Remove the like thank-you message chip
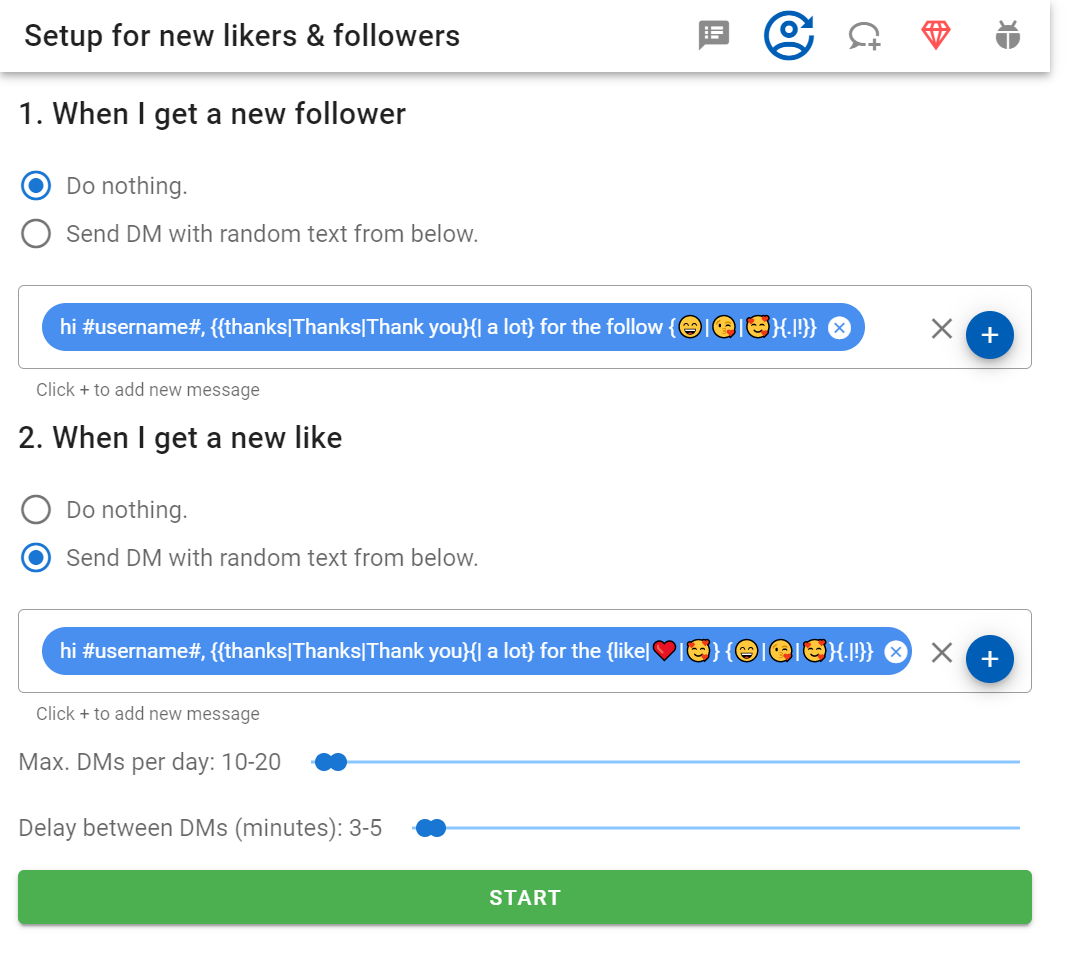This screenshot has width=1066, height=958. point(895,652)
